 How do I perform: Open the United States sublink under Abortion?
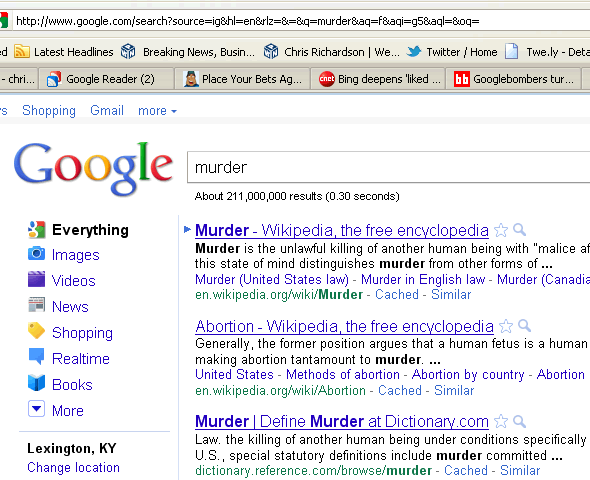(234, 375)
